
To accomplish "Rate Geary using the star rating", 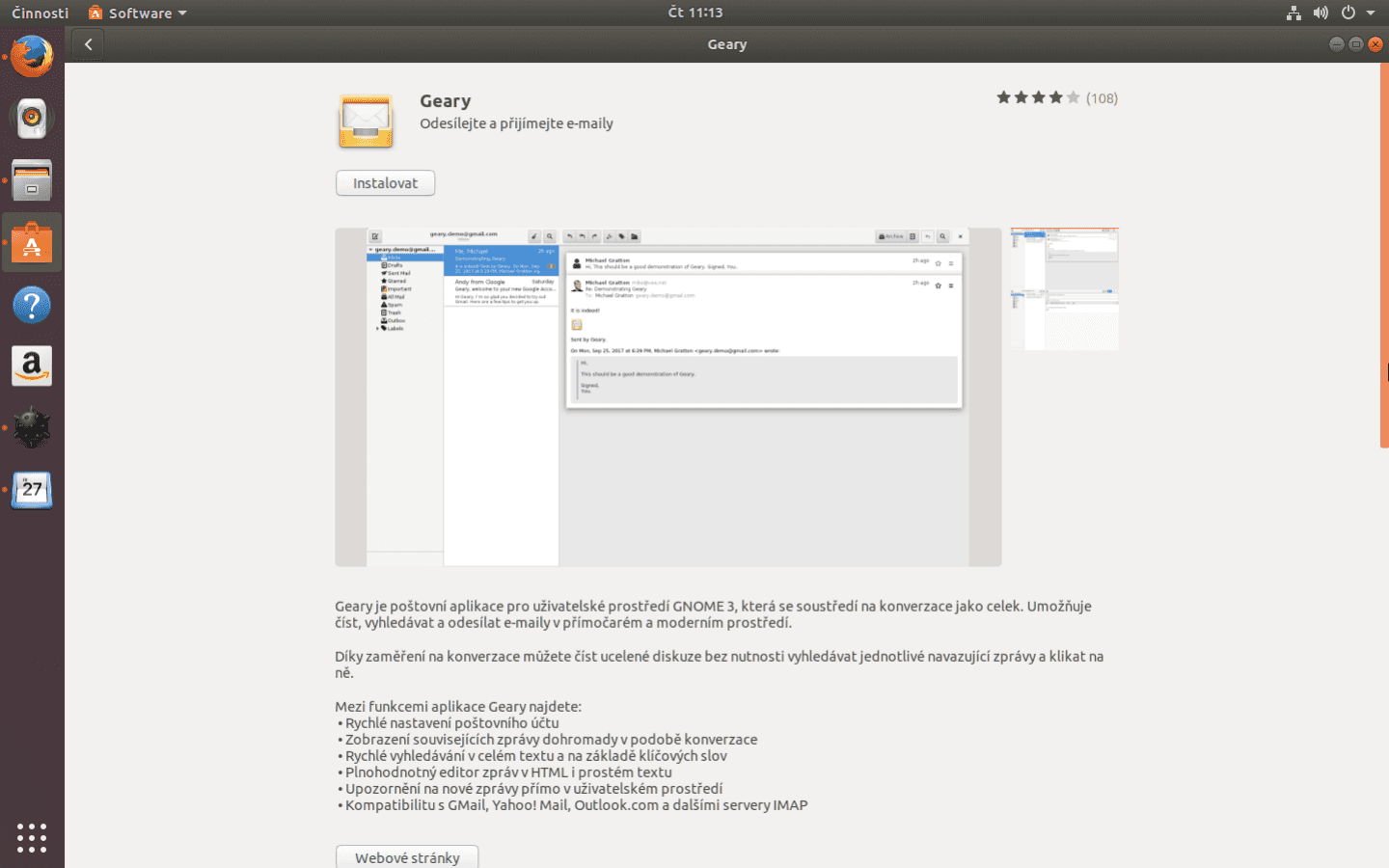I will click(1038, 97).
